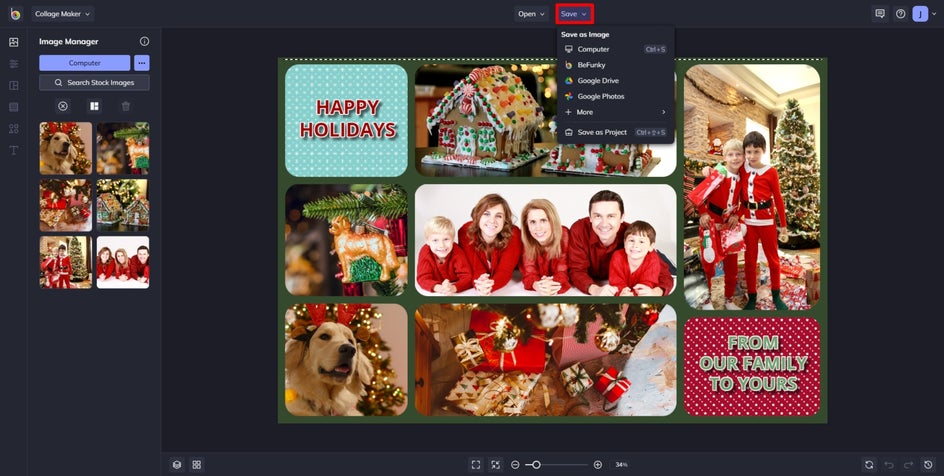Open the Patterns sidebar icon
The image size is (944, 476).
pyautogui.click(x=14, y=107)
